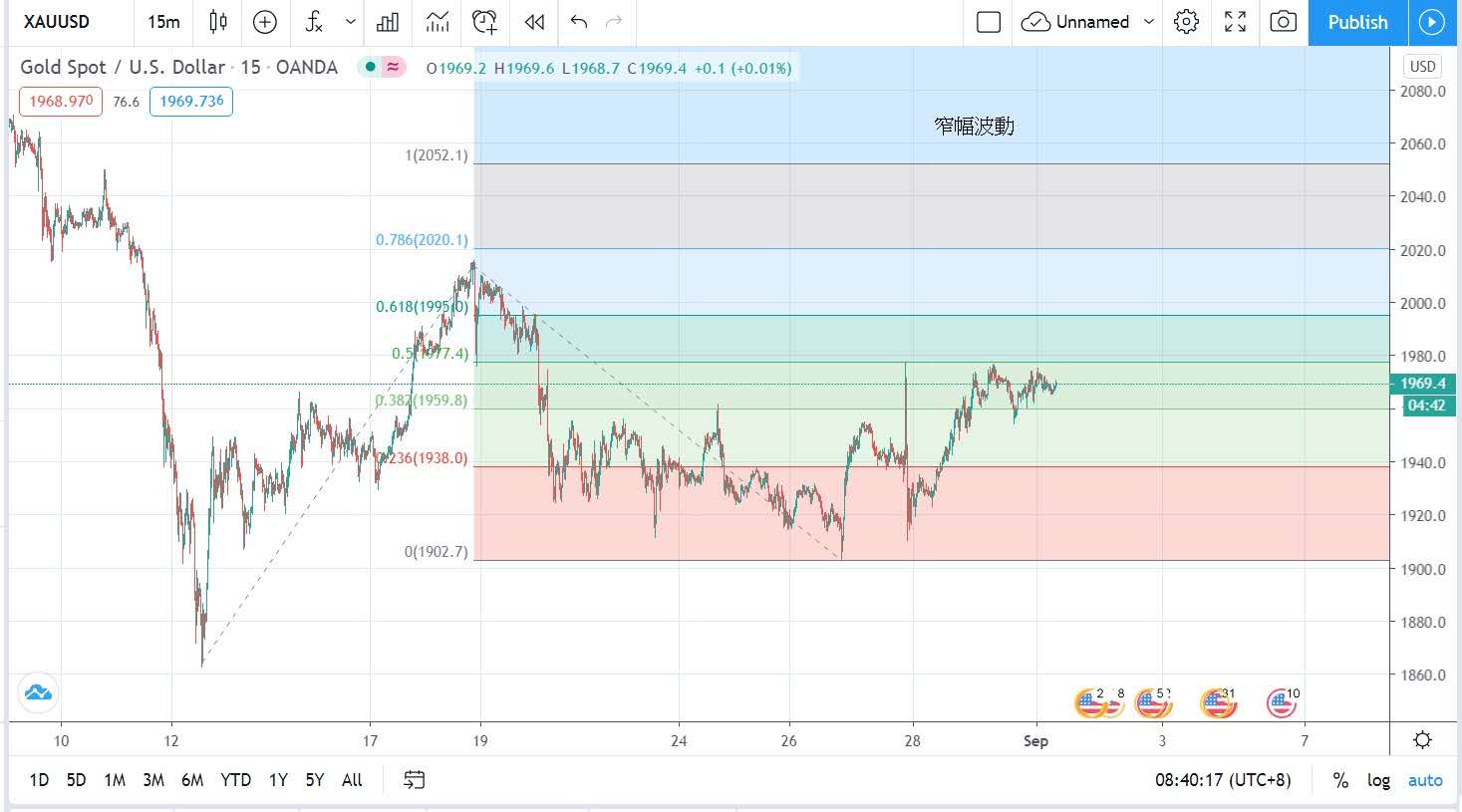
Task: Toggle log scale mode
Action: point(1378,780)
